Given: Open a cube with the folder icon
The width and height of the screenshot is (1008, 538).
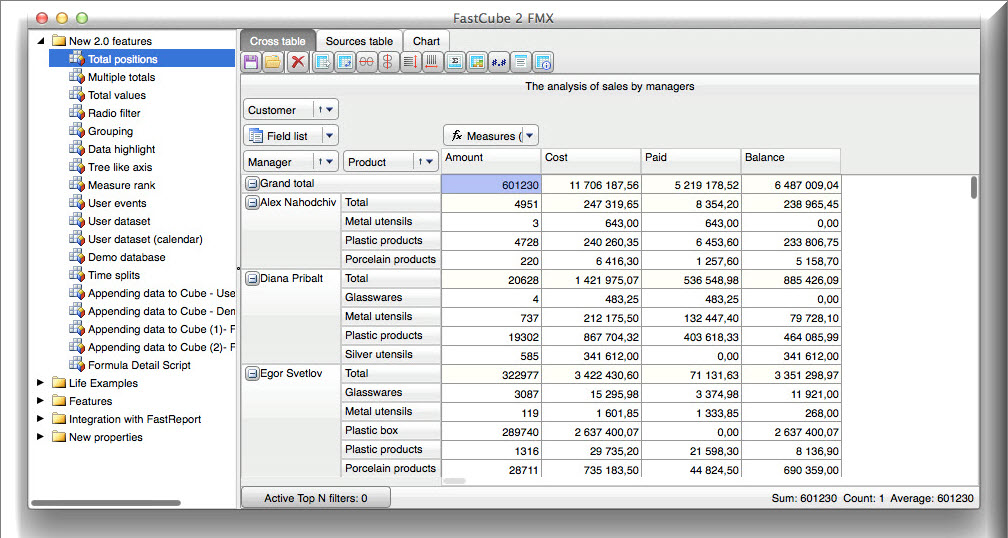Looking at the screenshot, I should (273, 62).
